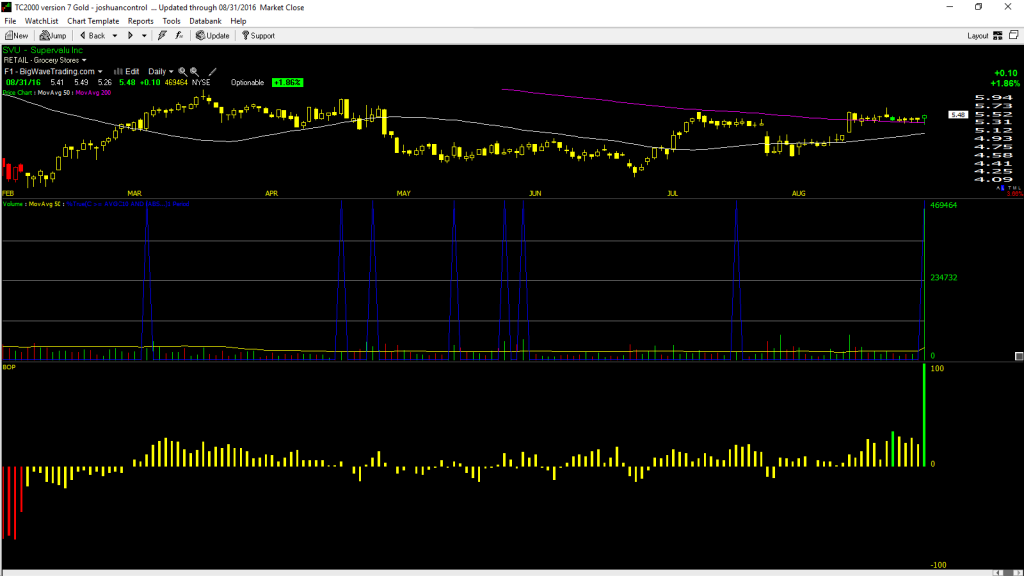Open the Back history dropdown arrow

point(115,36)
